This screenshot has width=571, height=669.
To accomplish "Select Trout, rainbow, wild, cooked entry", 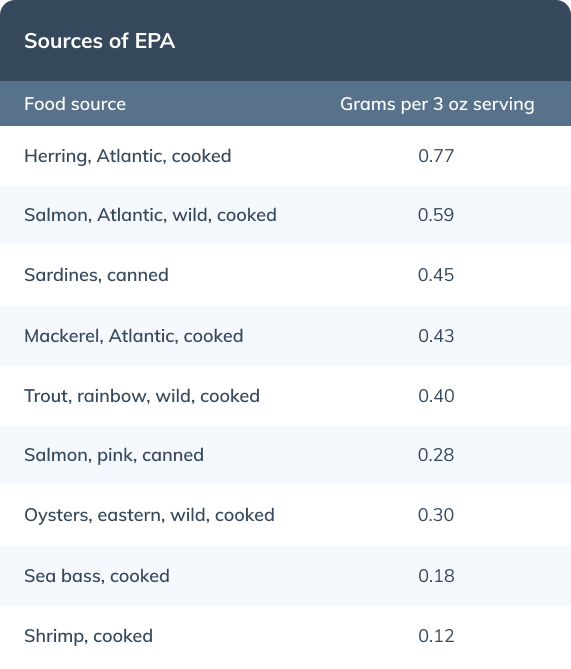I will [x=142, y=396].
